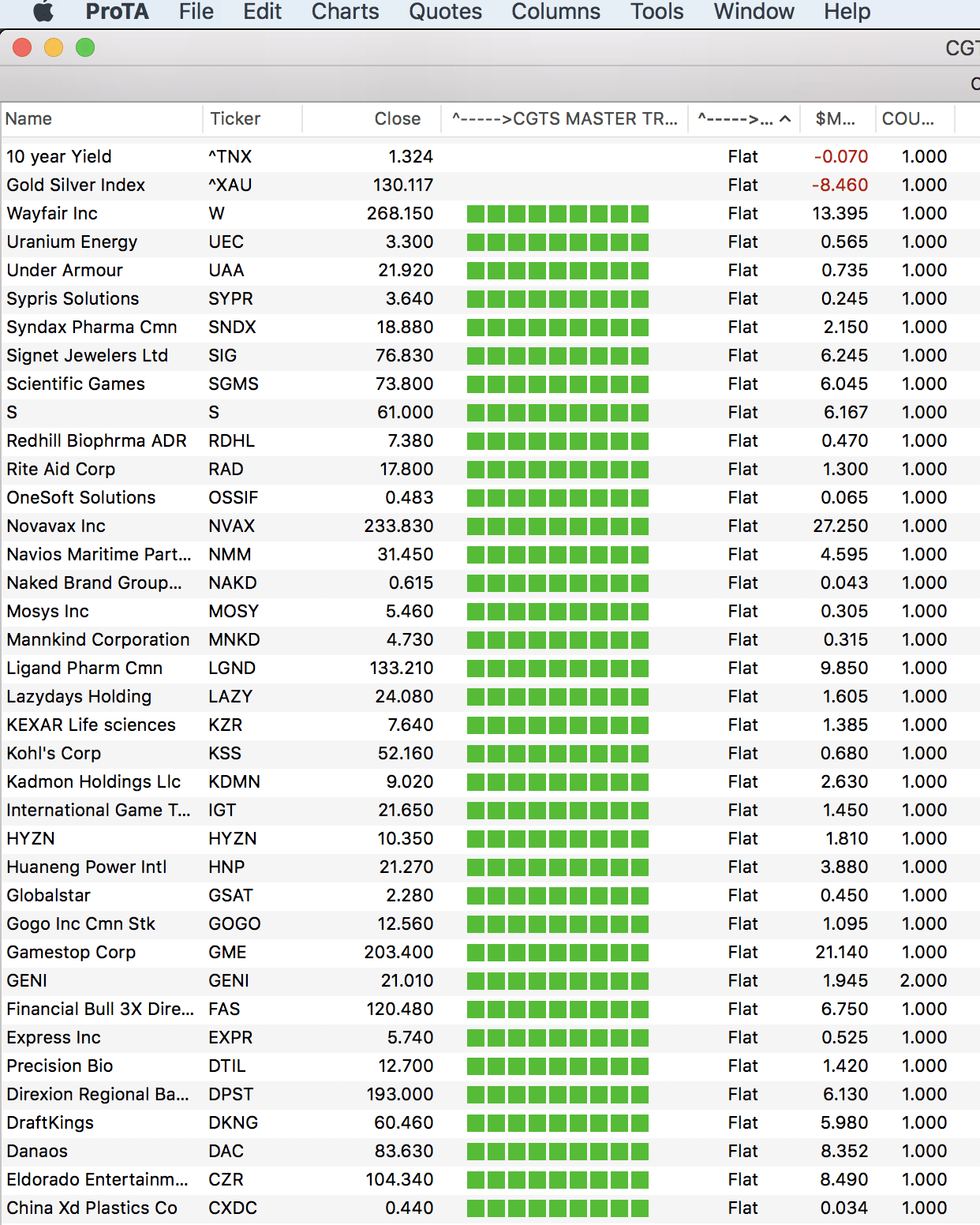
Task: Zoom the window with the green button
Action: click(x=85, y=48)
